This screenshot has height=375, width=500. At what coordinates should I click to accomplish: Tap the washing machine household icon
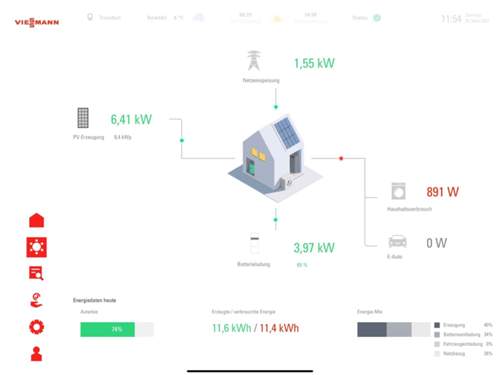pyautogui.click(x=398, y=191)
